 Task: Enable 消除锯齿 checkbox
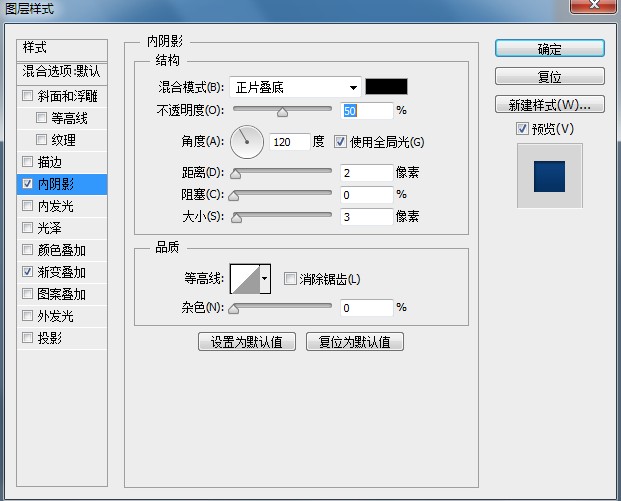pos(290,278)
